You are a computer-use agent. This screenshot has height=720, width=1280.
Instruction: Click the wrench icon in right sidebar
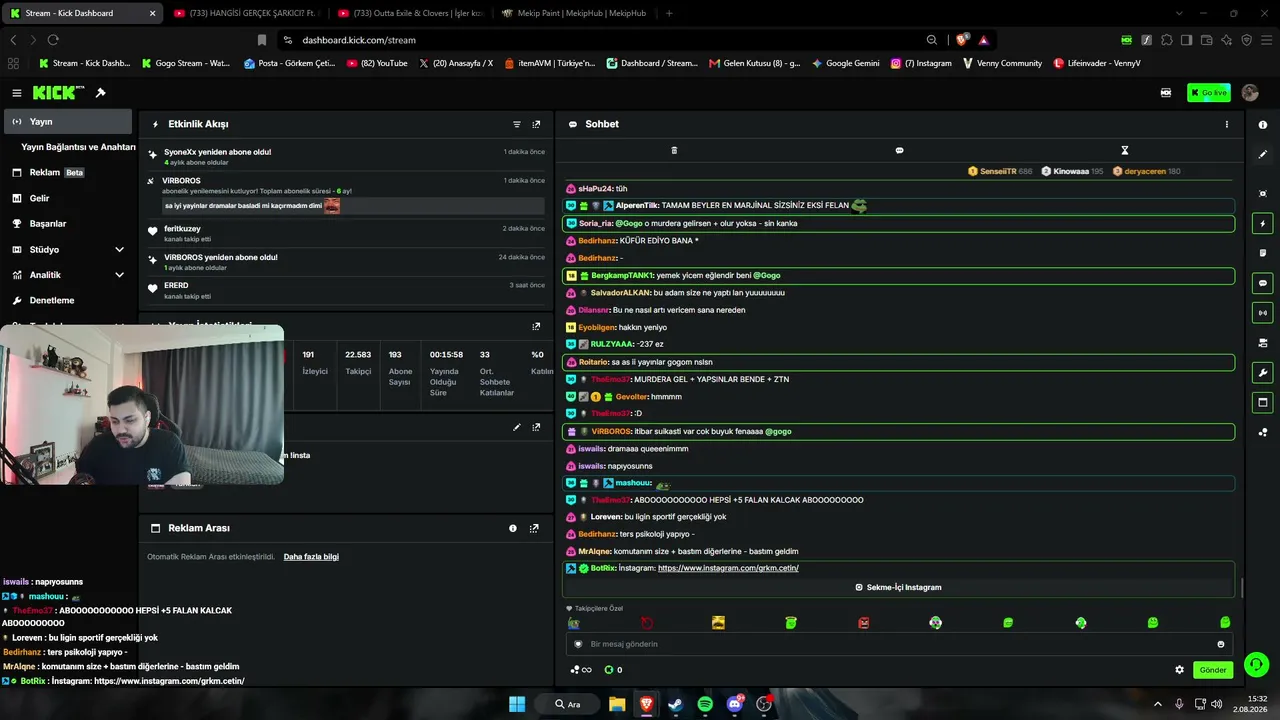[1263, 373]
